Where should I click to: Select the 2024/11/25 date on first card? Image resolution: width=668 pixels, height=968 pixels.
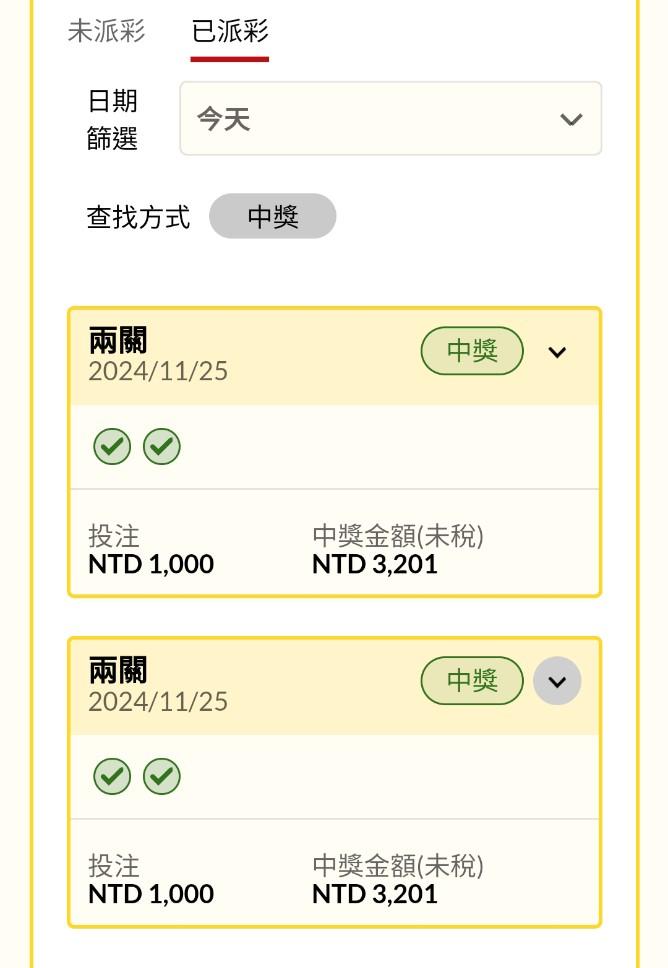tap(158, 372)
